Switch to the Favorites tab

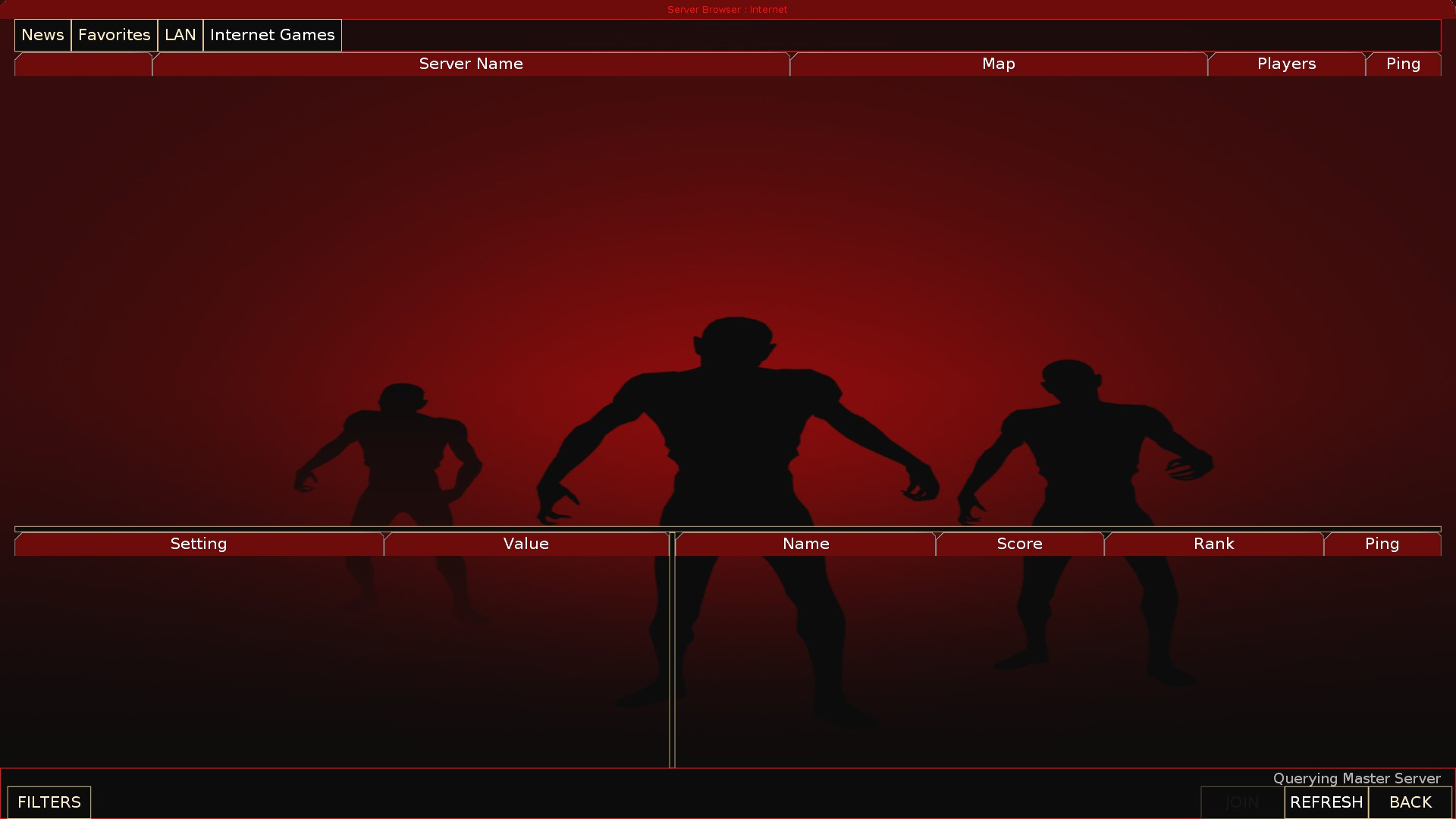[115, 35]
